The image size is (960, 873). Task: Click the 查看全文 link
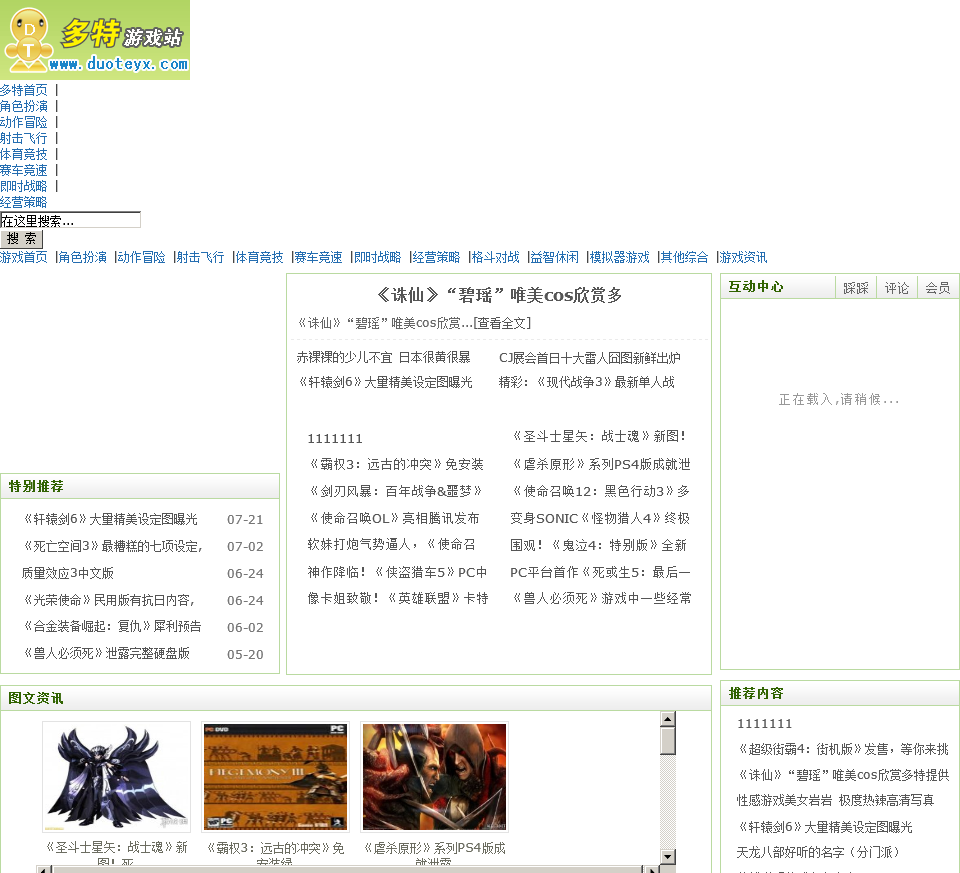click(x=503, y=323)
